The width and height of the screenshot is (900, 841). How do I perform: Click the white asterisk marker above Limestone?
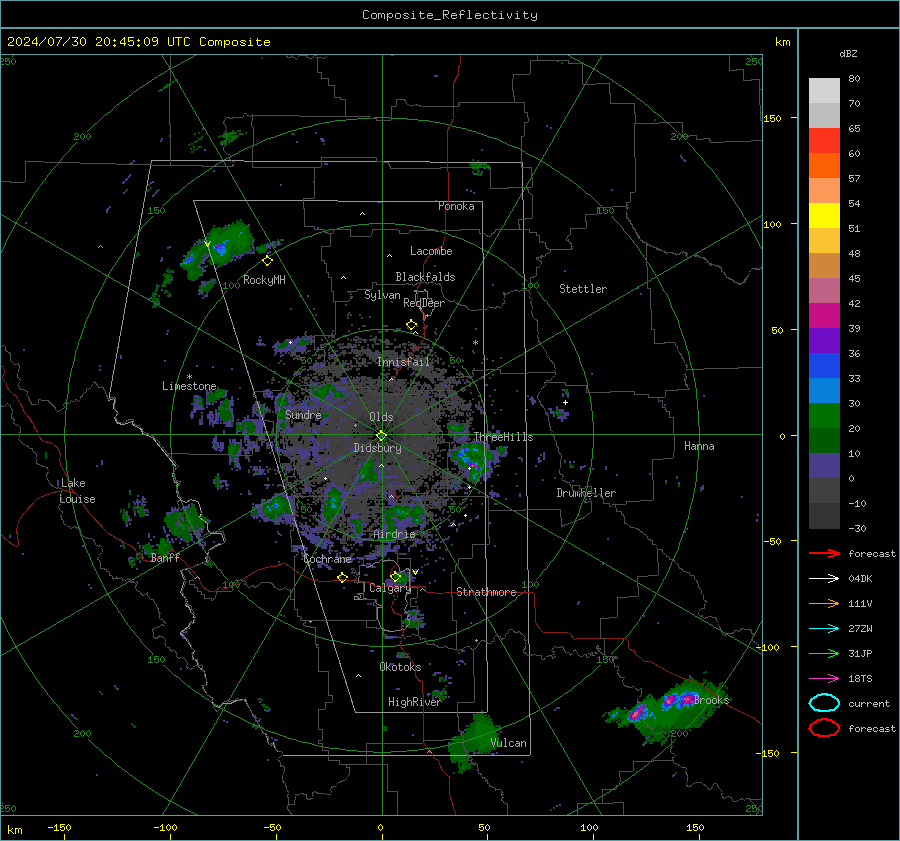click(189, 377)
